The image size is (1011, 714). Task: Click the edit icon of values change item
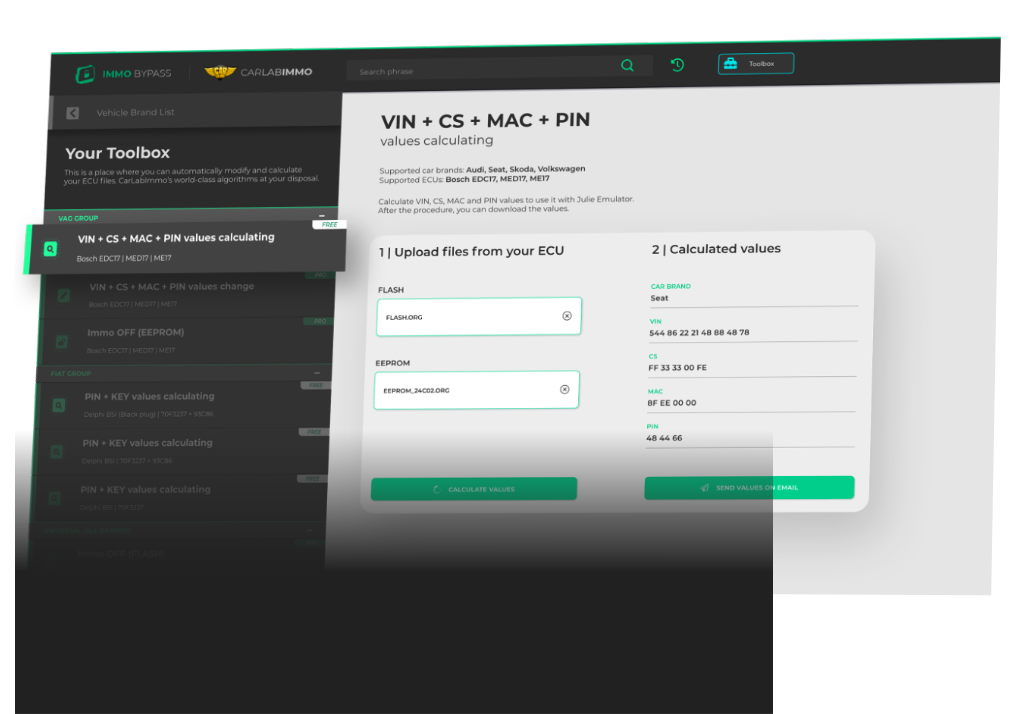coord(63,295)
